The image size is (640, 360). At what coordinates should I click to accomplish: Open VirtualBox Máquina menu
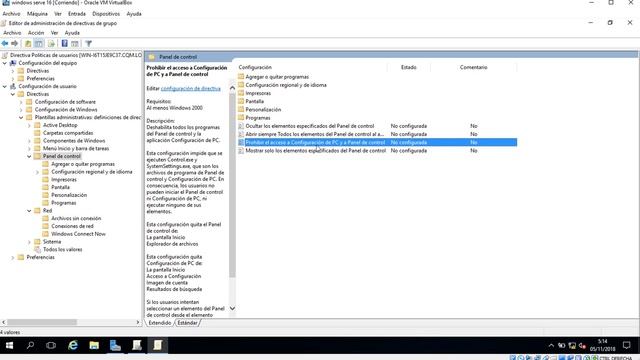coord(37,13)
